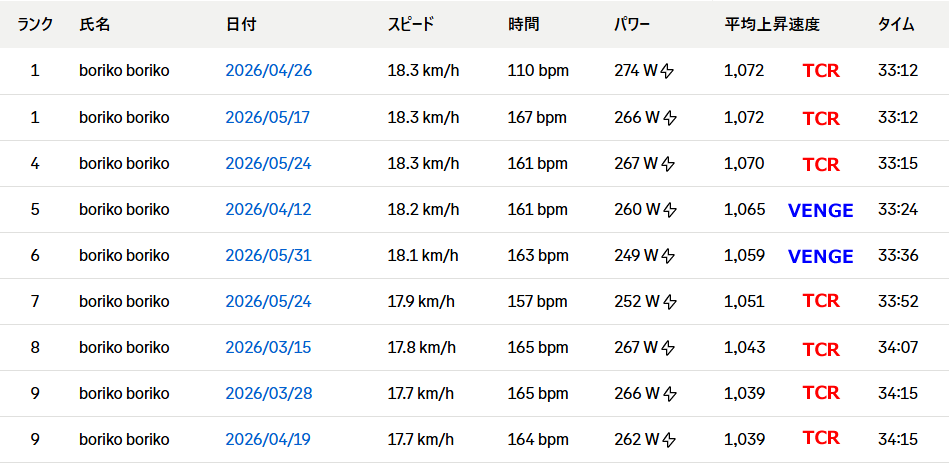Click the 18.2 km/h speed value
The image size is (949, 463).
(x=424, y=209)
